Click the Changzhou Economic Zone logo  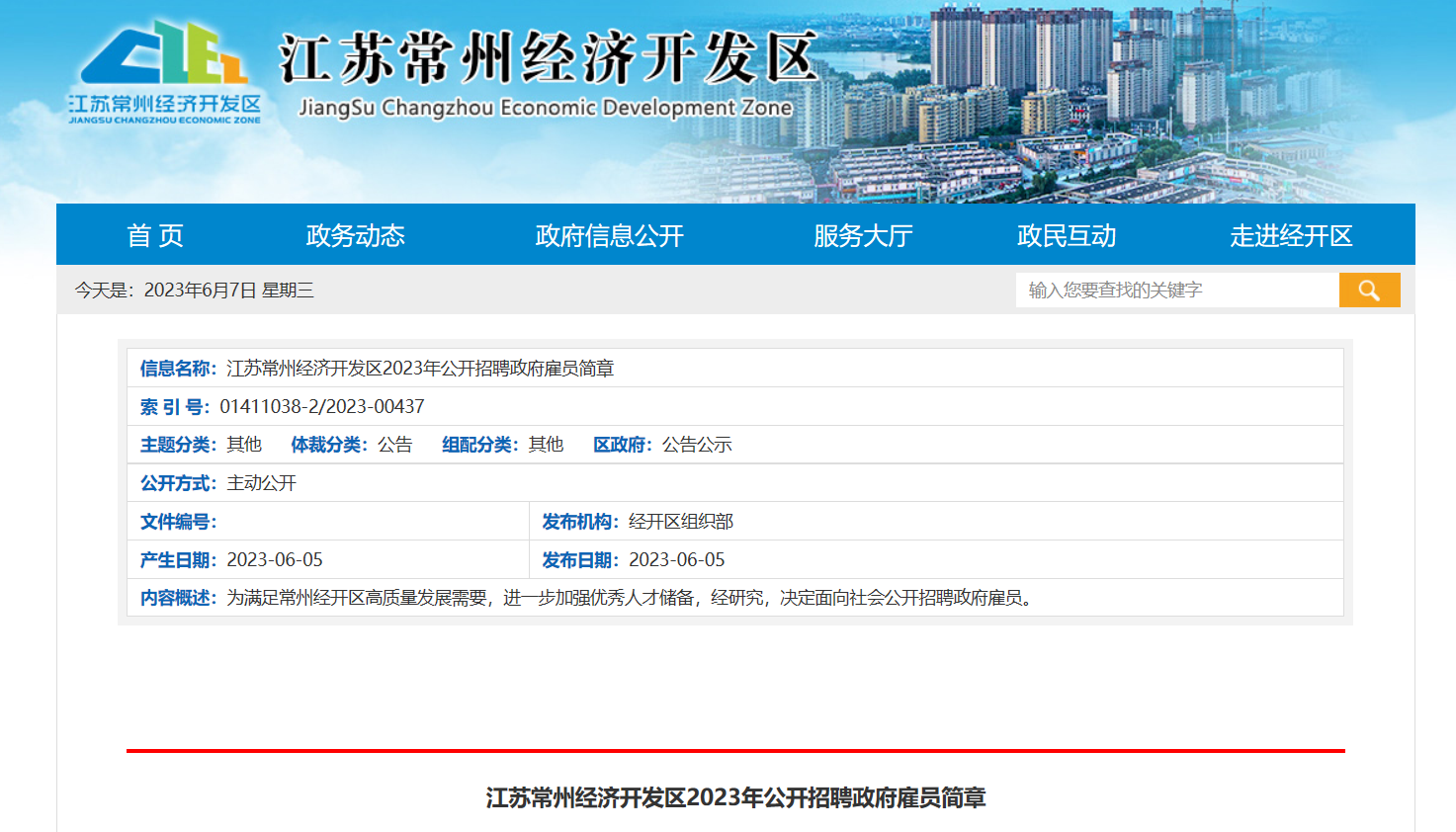(164, 73)
